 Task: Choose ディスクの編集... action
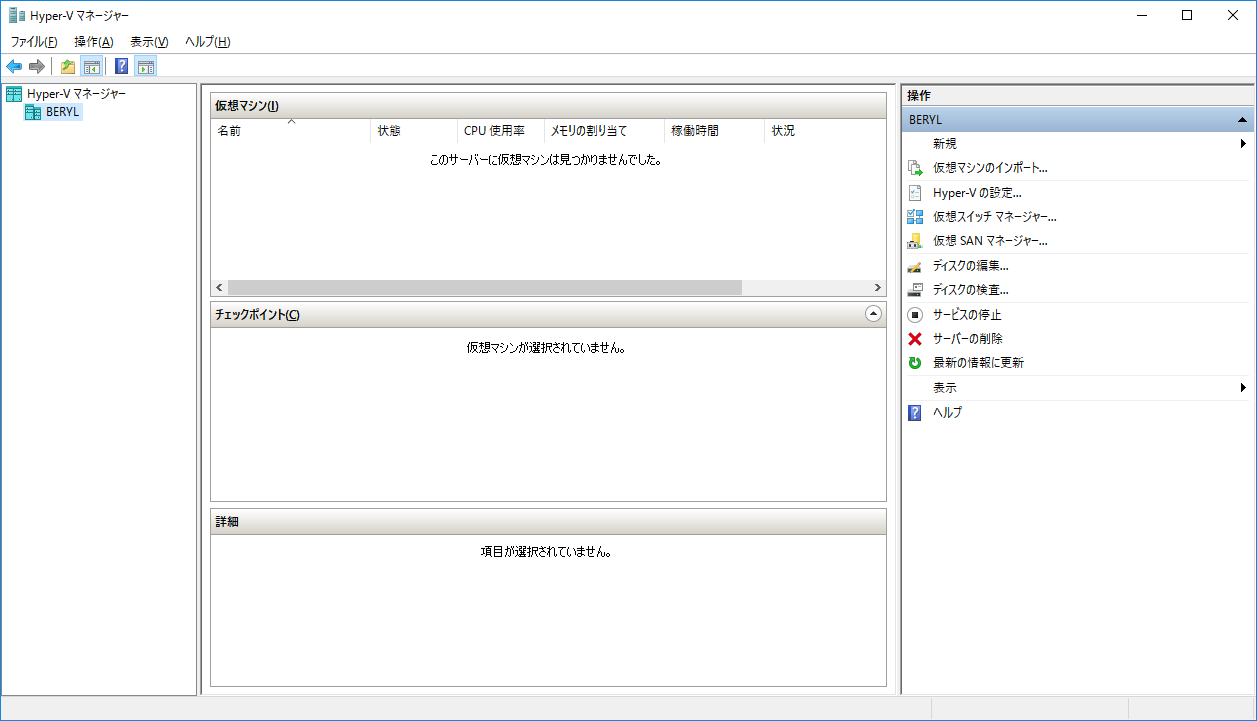pos(970,266)
